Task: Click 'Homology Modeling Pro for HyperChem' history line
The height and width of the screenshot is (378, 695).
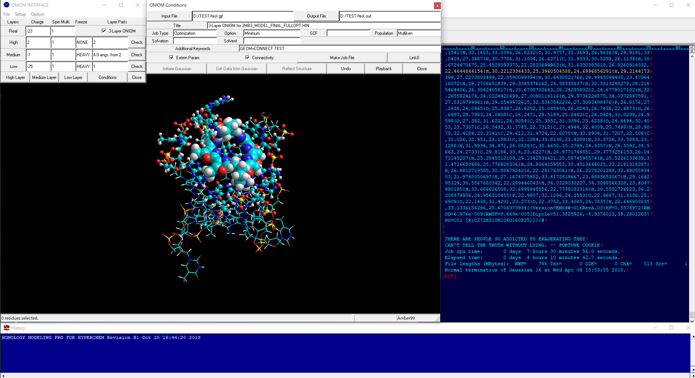Action: coord(101,338)
